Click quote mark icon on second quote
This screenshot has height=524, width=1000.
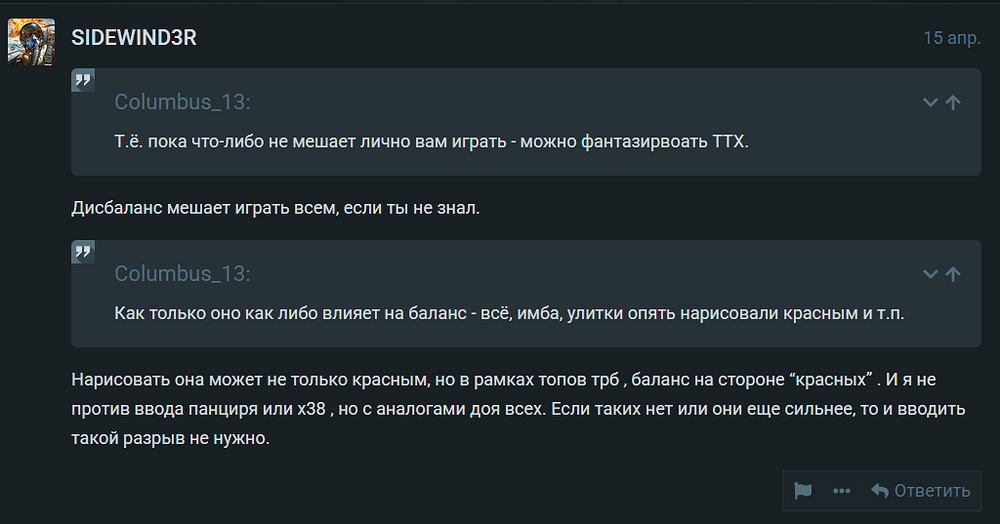[84, 252]
